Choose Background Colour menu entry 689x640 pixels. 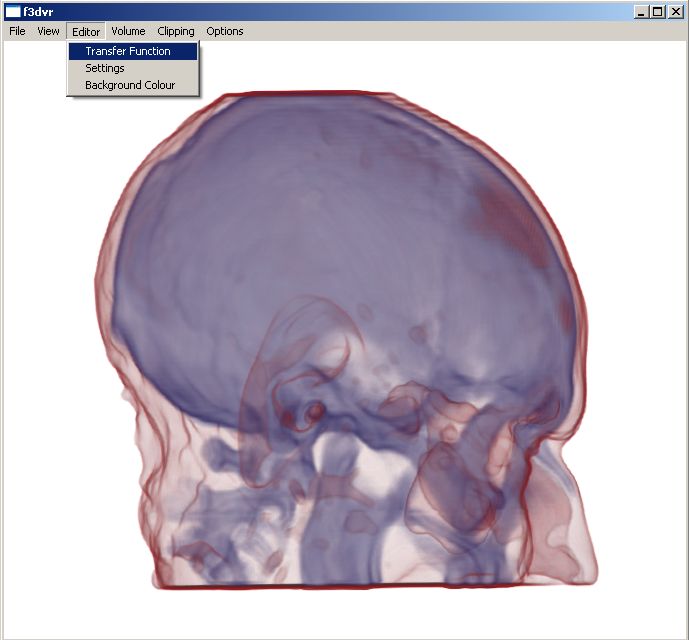[133, 85]
